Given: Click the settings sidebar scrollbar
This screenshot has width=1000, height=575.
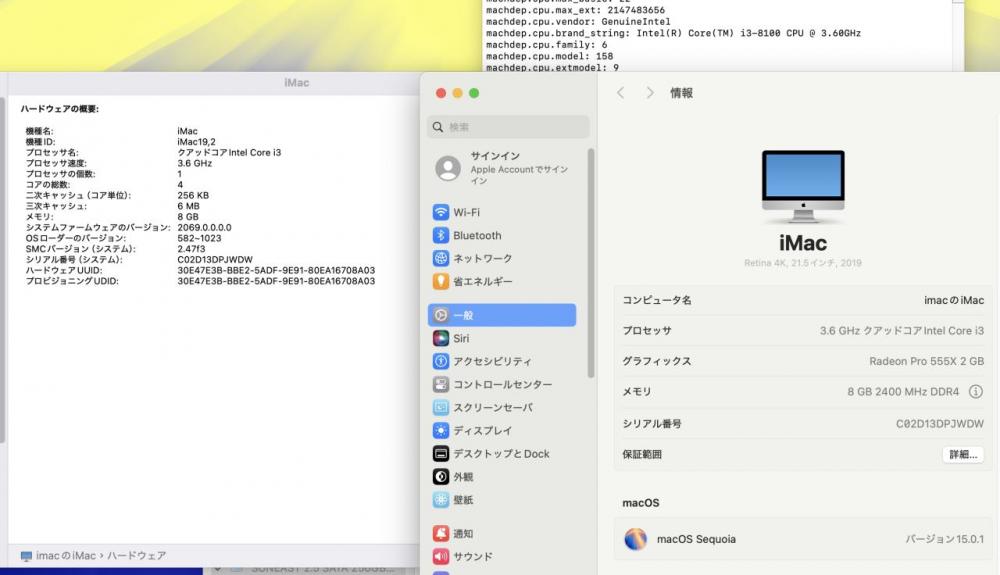Looking at the screenshot, I should (x=591, y=263).
